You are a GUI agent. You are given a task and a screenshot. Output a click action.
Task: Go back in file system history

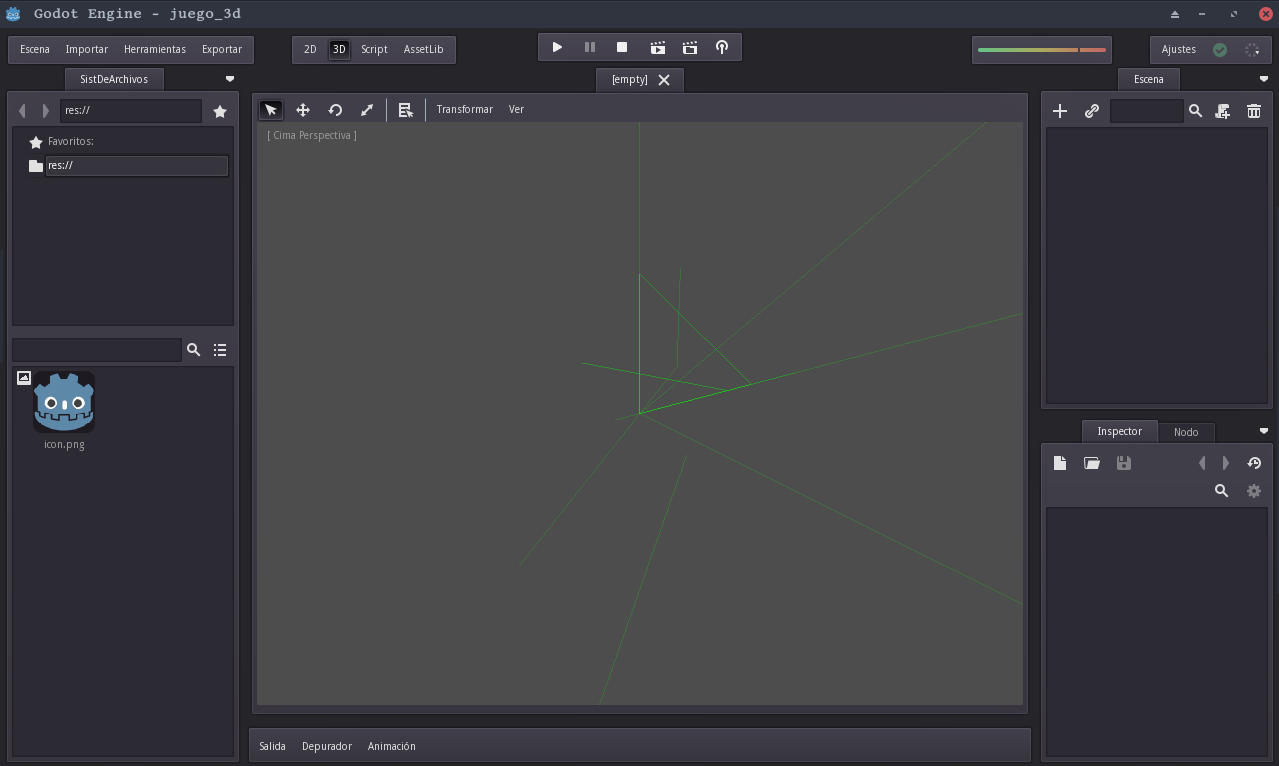[x=23, y=111]
